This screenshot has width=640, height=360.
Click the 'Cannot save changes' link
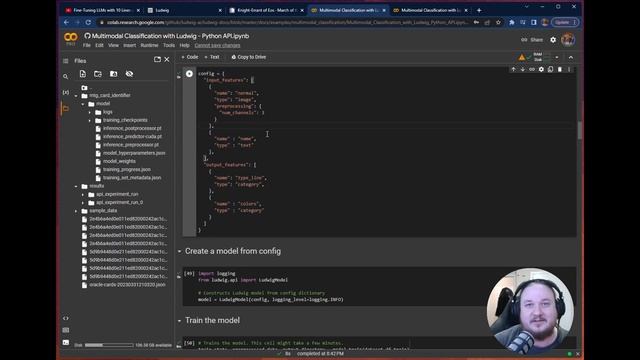click(217, 45)
